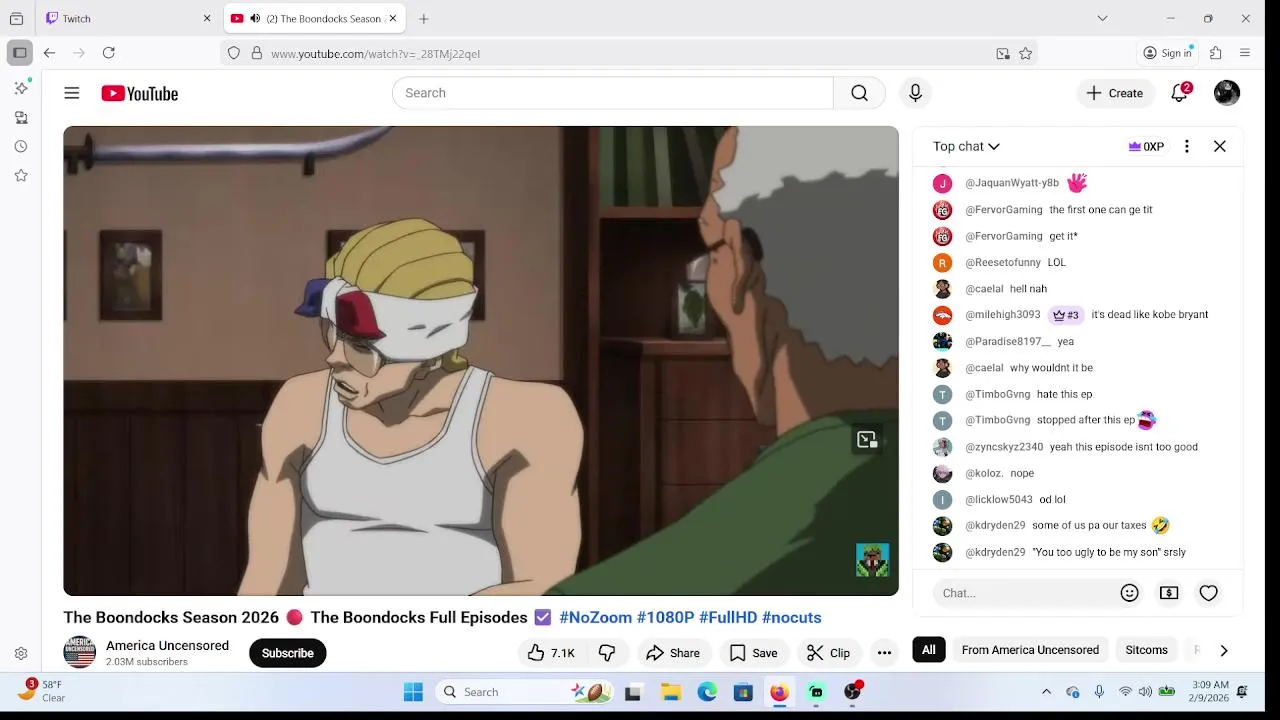This screenshot has height=720, width=1280.
Task: Select the All filter chip
Action: 929,650
